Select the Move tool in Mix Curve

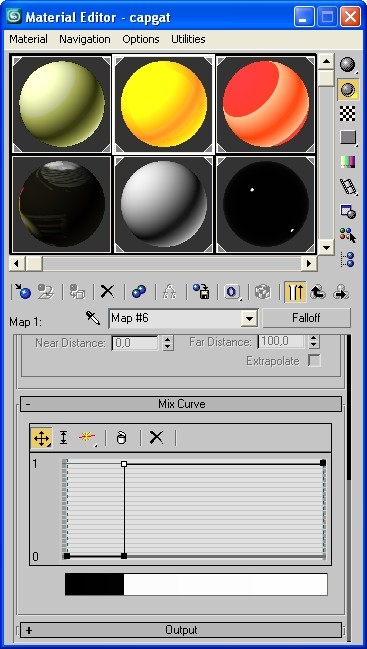pyautogui.click(x=41, y=438)
